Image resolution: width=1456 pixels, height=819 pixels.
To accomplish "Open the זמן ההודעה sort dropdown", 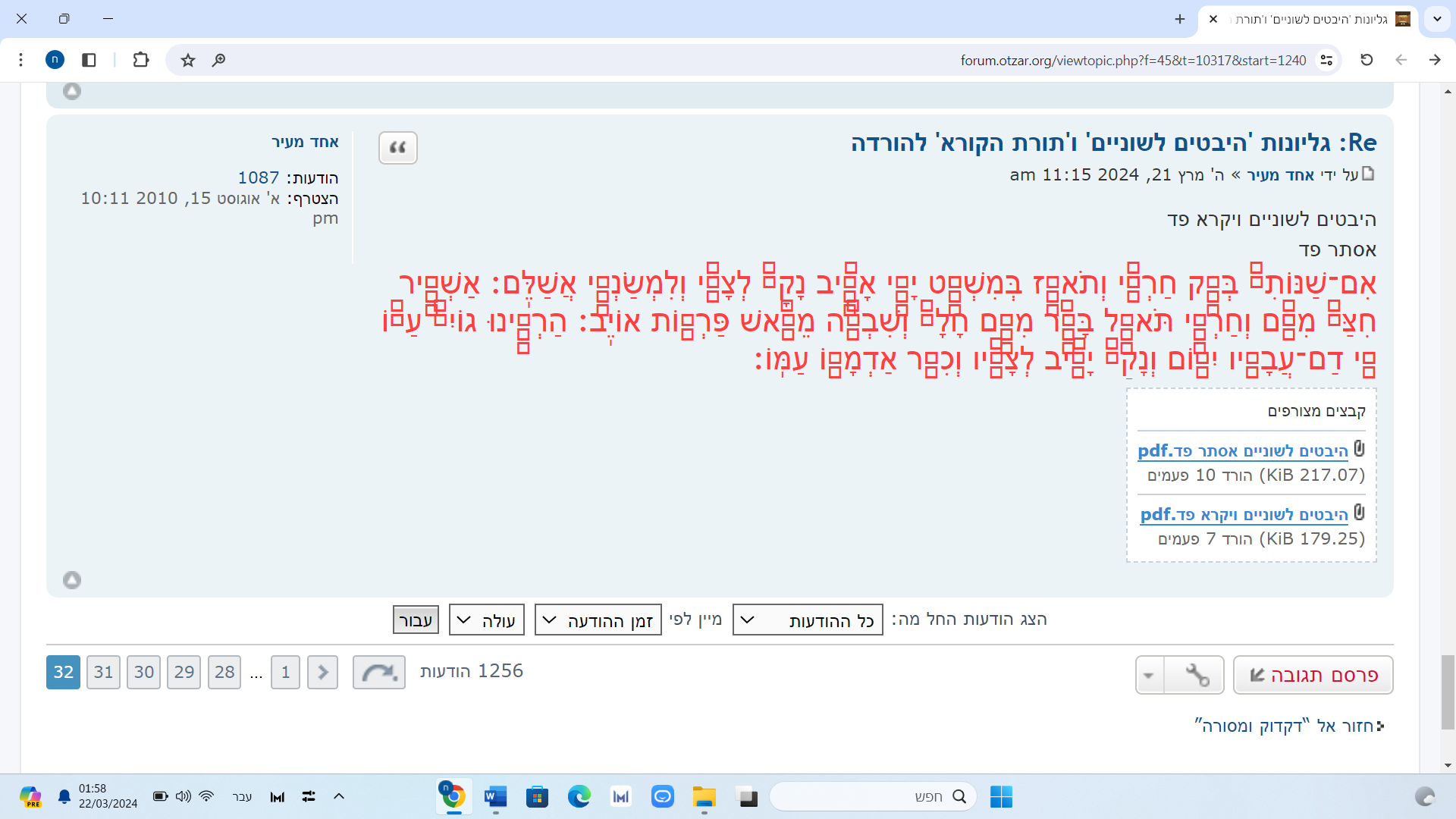I will pyautogui.click(x=598, y=620).
